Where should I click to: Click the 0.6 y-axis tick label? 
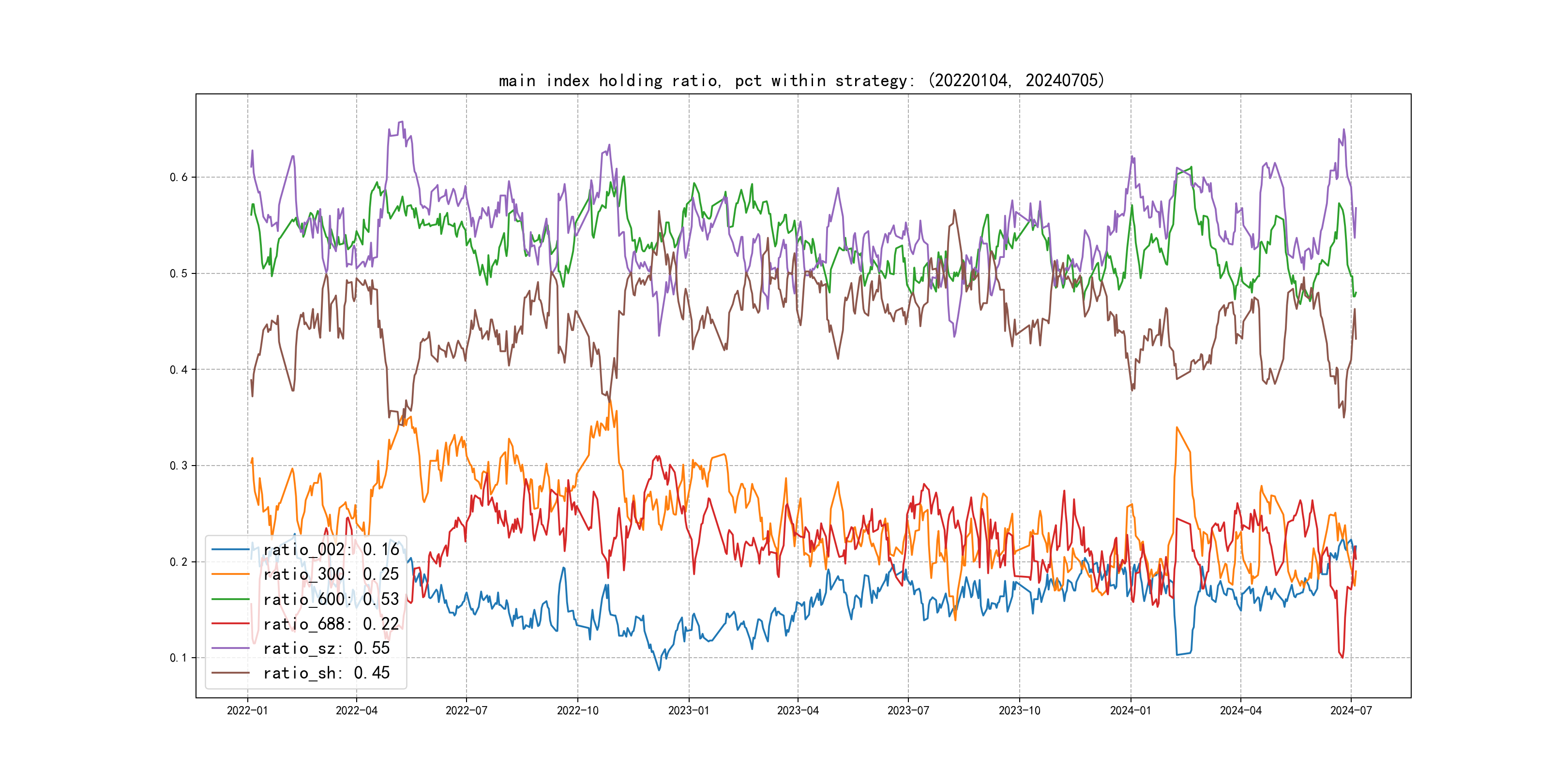tap(179, 177)
